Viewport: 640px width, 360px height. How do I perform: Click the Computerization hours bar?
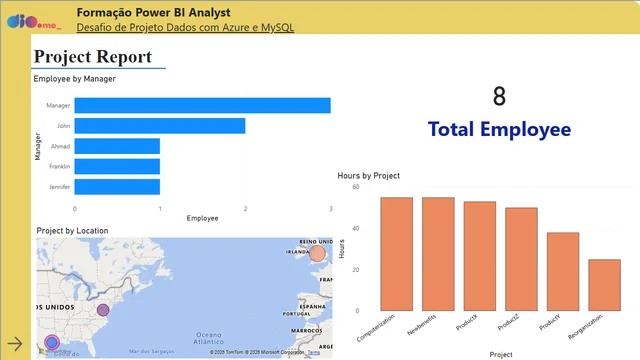pos(397,254)
